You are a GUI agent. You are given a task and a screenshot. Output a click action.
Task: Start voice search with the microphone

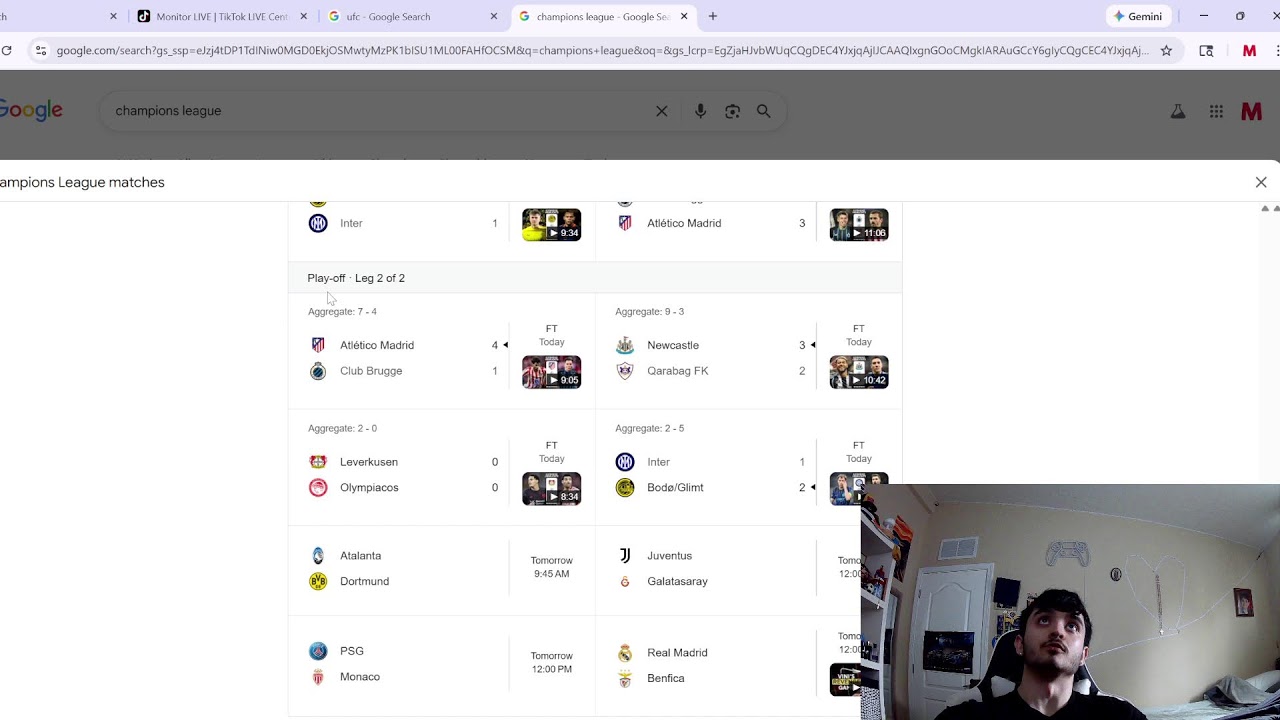click(x=700, y=111)
